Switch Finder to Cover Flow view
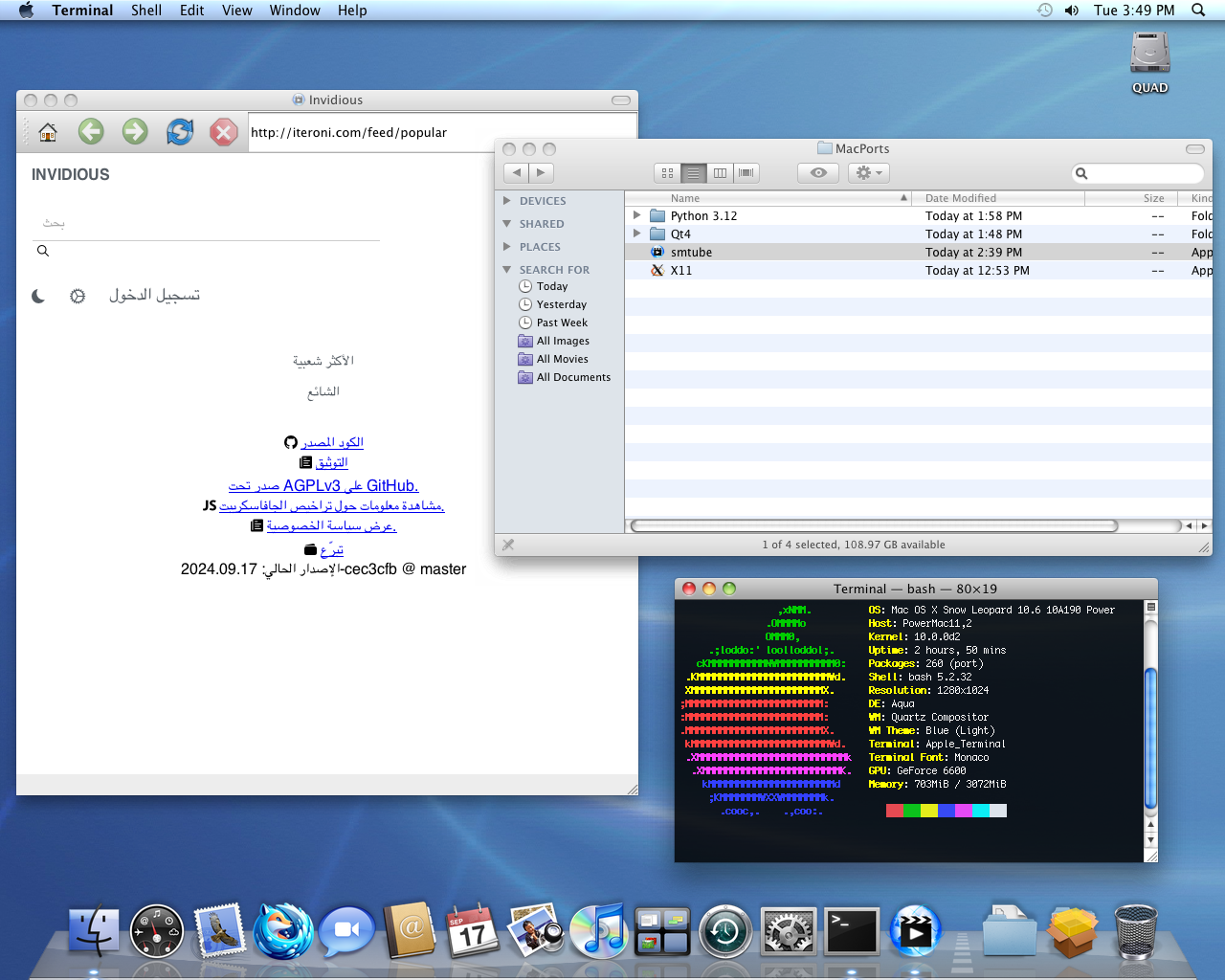This screenshot has height=980, width=1225. [746, 173]
